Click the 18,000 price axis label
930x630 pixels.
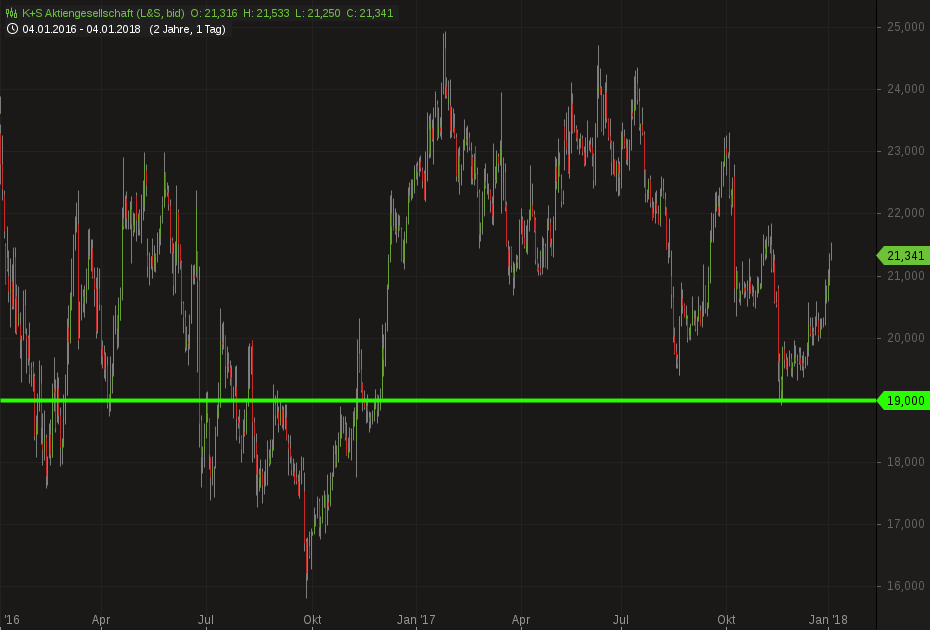pos(905,462)
